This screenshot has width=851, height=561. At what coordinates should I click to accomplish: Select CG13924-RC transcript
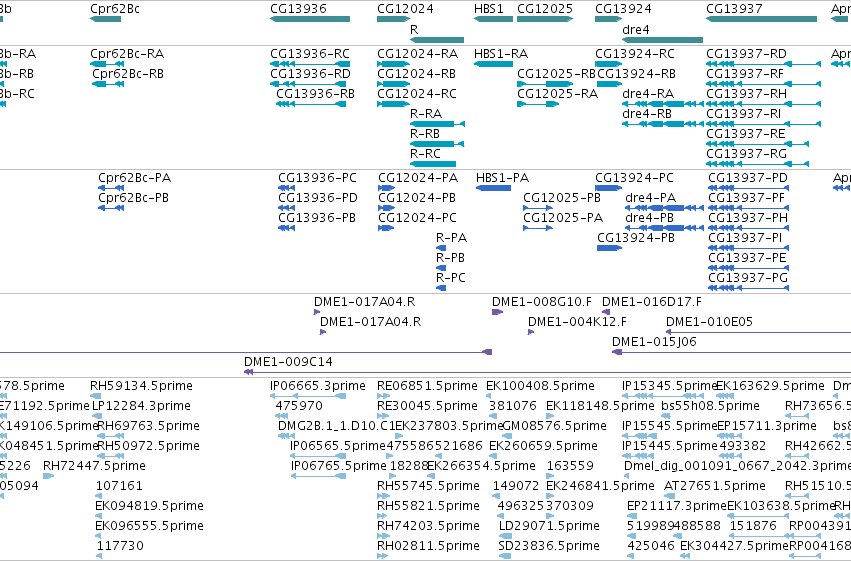pyautogui.click(x=608, y=64)
